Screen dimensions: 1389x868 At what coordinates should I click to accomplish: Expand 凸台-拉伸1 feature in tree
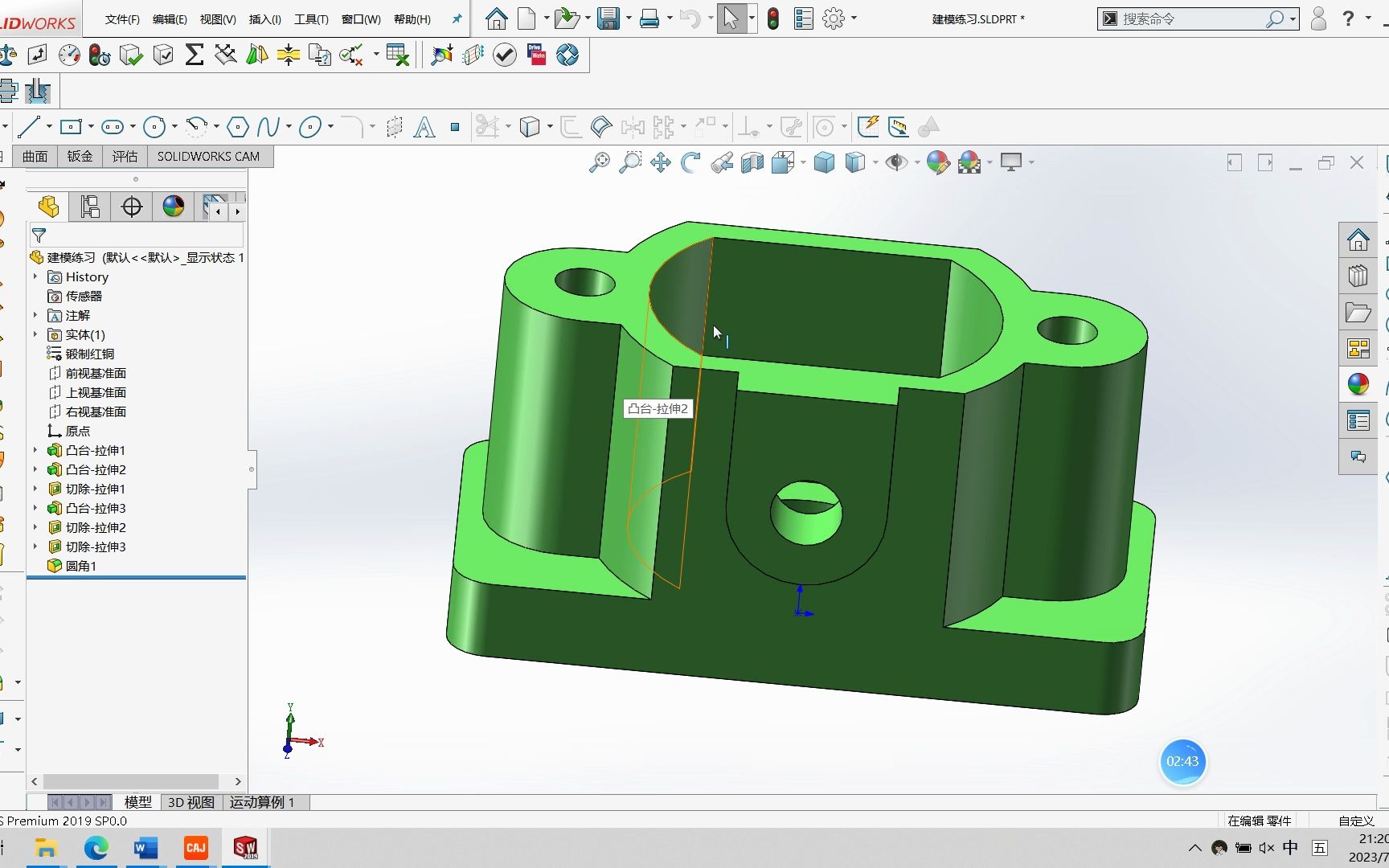[x=35, y=450]
